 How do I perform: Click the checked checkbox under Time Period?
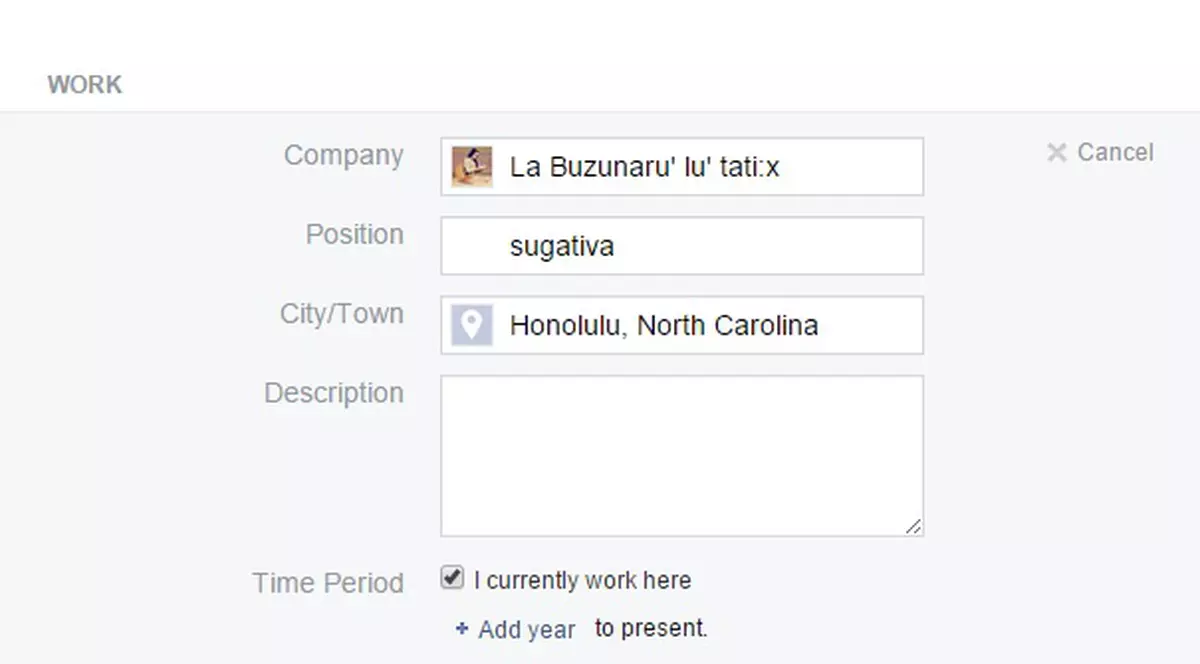pos(451,577)
